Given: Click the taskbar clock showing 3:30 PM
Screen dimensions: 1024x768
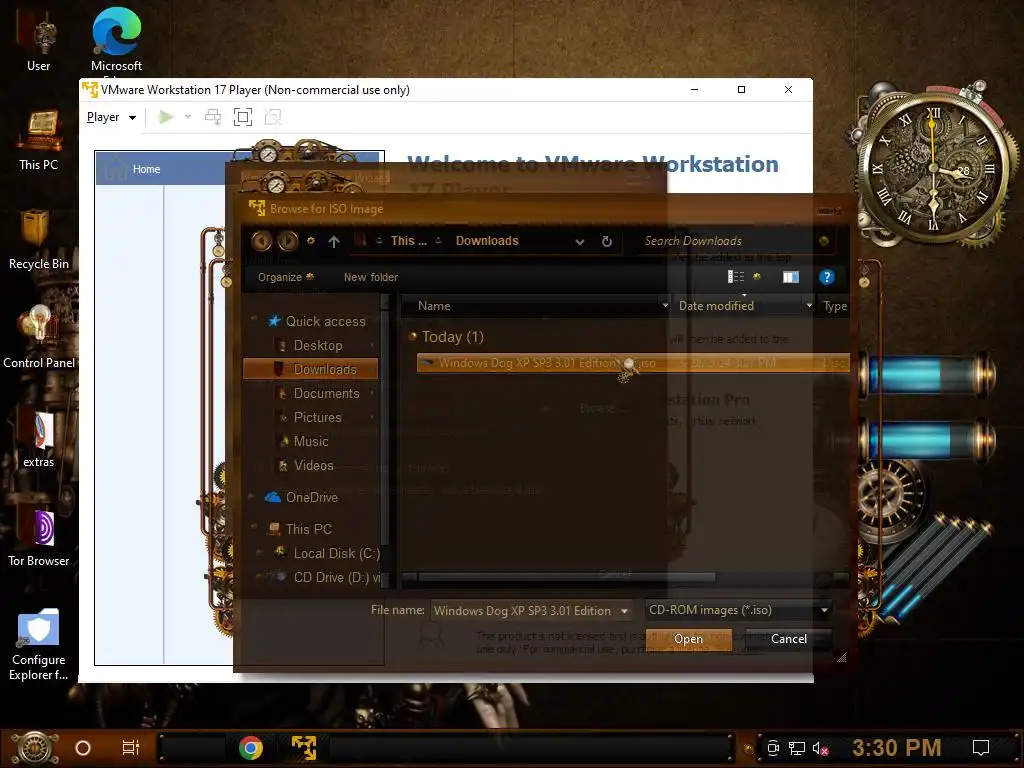Looking at the screenshot, I should pos(897,748).
